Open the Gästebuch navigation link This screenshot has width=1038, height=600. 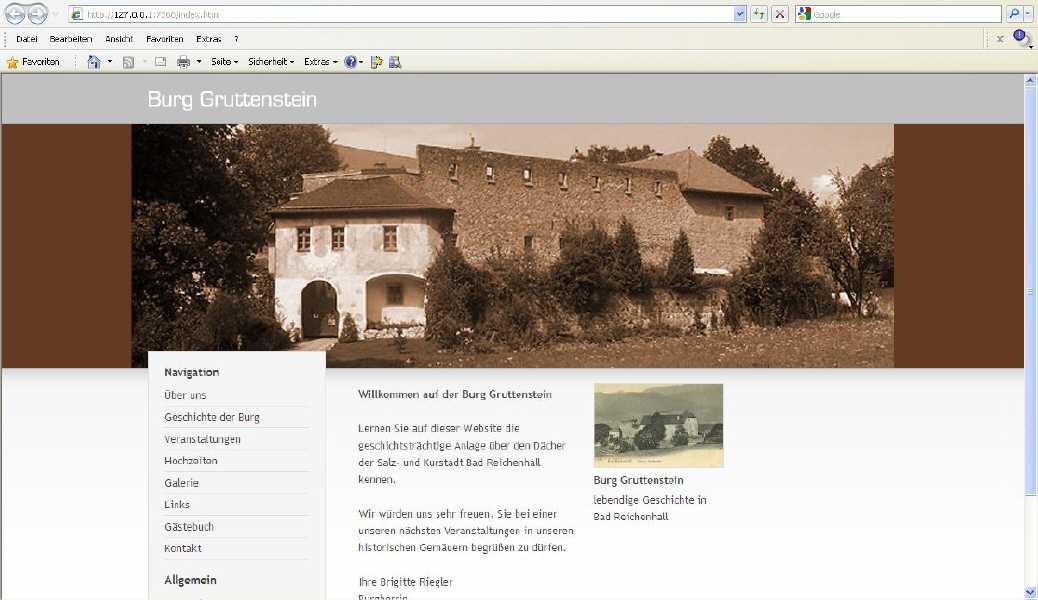point(189,526)
